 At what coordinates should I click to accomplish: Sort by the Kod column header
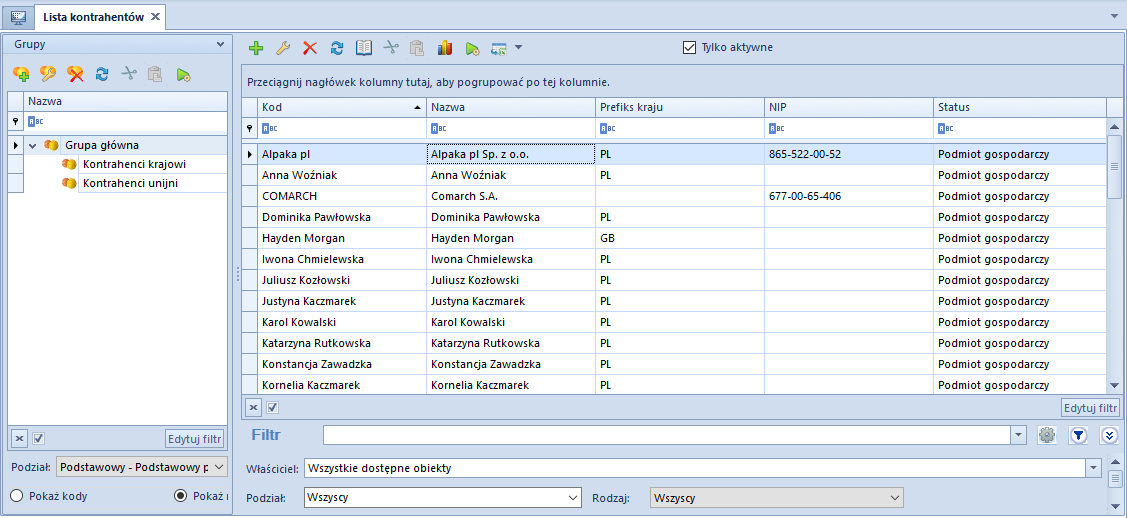tap(342, 107)
